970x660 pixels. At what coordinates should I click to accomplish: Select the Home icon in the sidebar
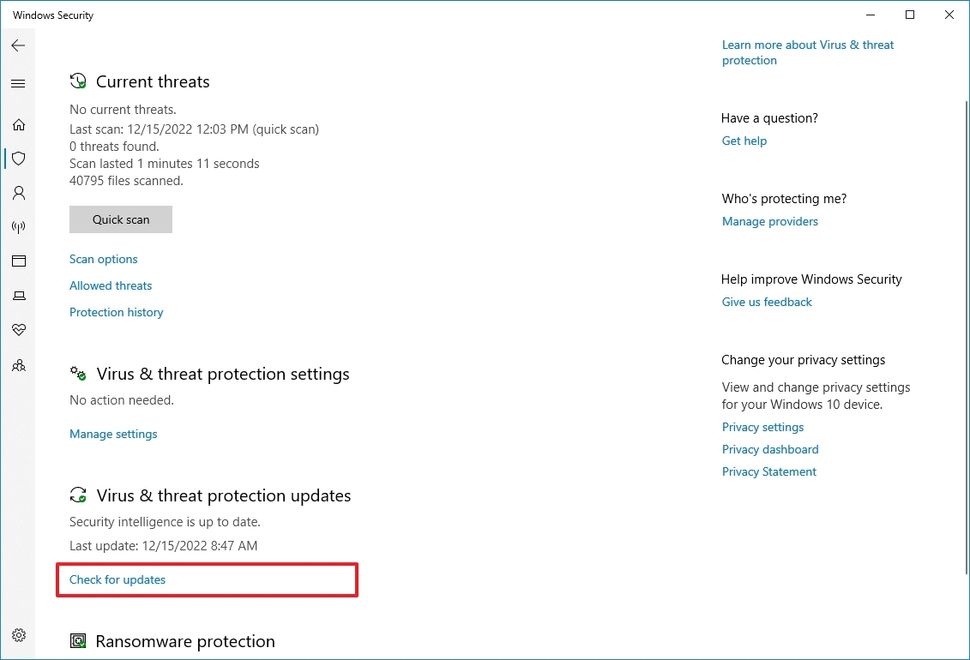click(x=18, y=124)
